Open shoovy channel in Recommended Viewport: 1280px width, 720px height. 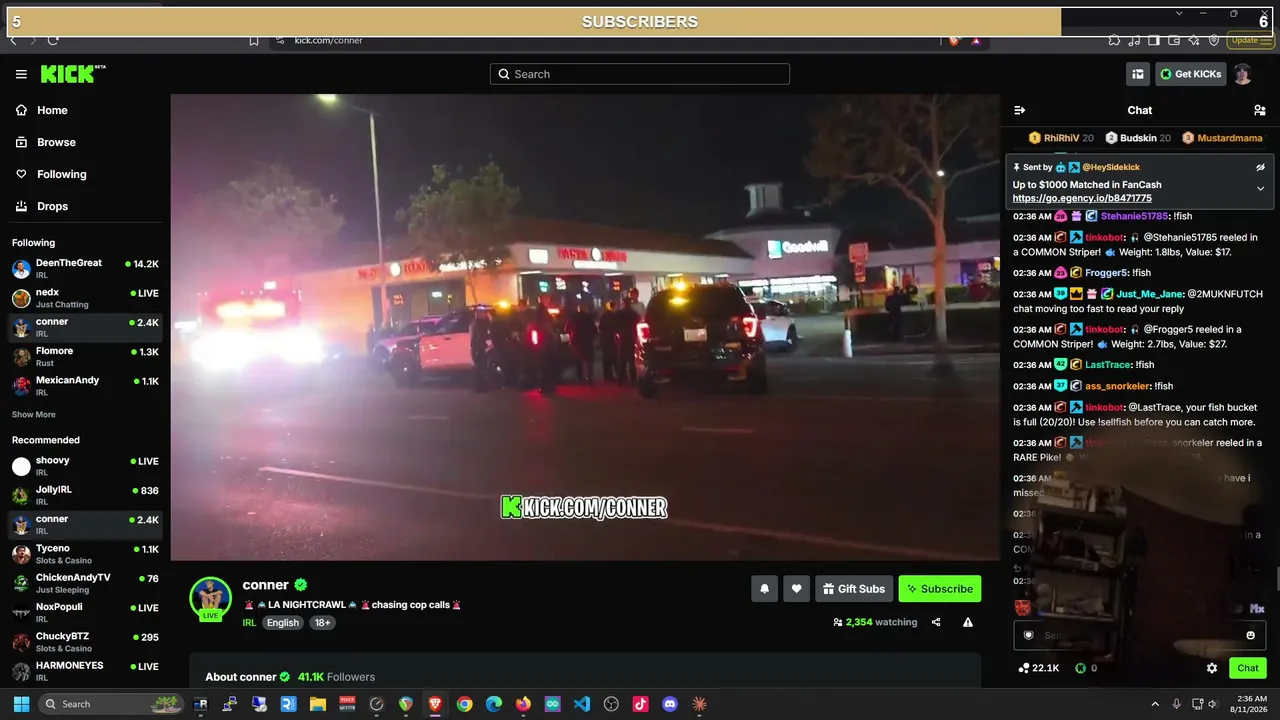point(85,466)
